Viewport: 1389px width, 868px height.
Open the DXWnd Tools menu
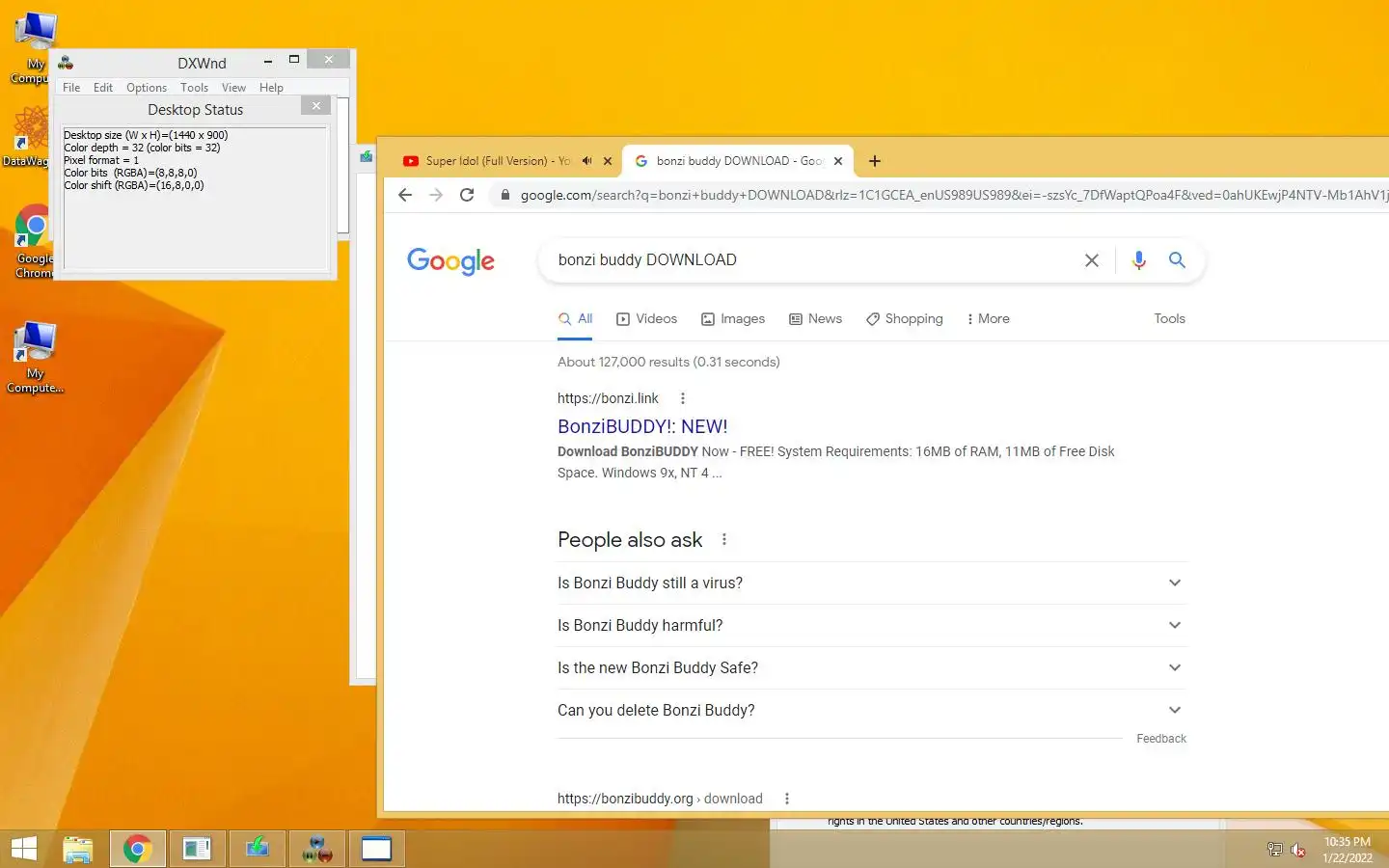pos(194,88)
